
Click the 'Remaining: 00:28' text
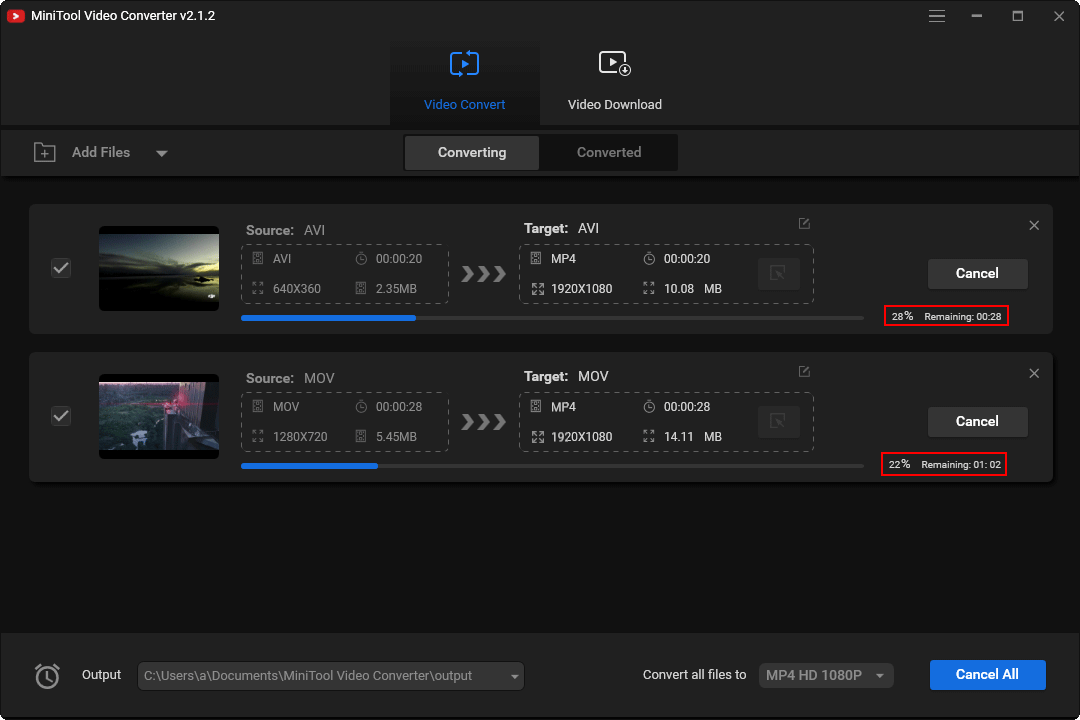pos(963,316)
